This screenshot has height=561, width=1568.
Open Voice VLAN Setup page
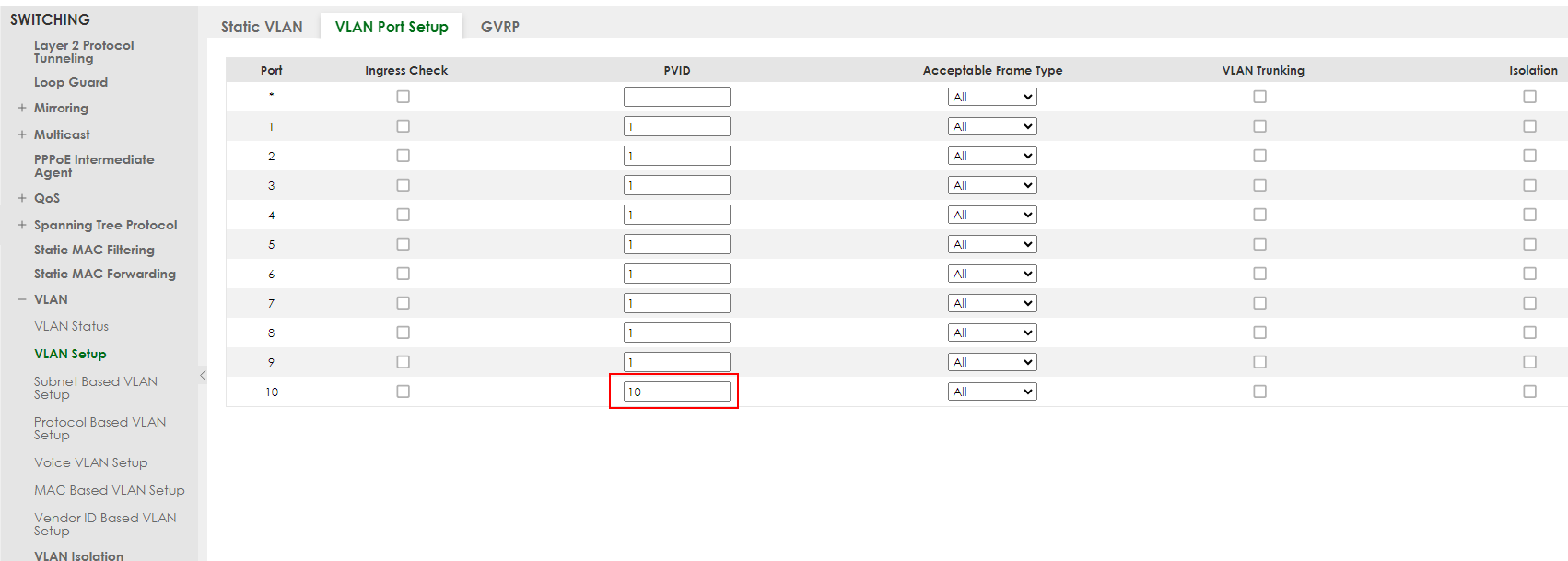(90, 462)
